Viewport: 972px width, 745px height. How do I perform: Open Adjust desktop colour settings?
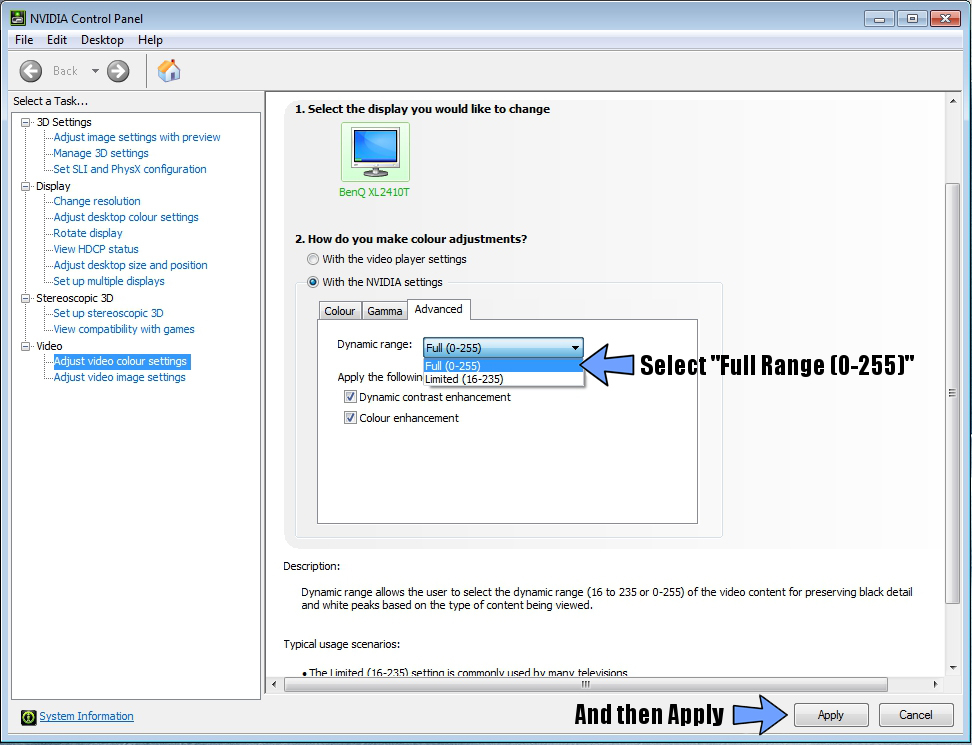coord(126,217)
